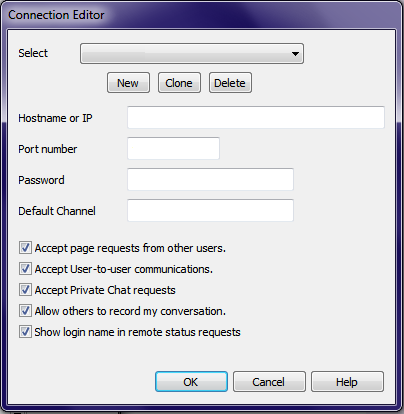Focus the Hostname or IP field
Viewport: 404px width, 414px height.
pyautogui.click(x=256, y=117)
